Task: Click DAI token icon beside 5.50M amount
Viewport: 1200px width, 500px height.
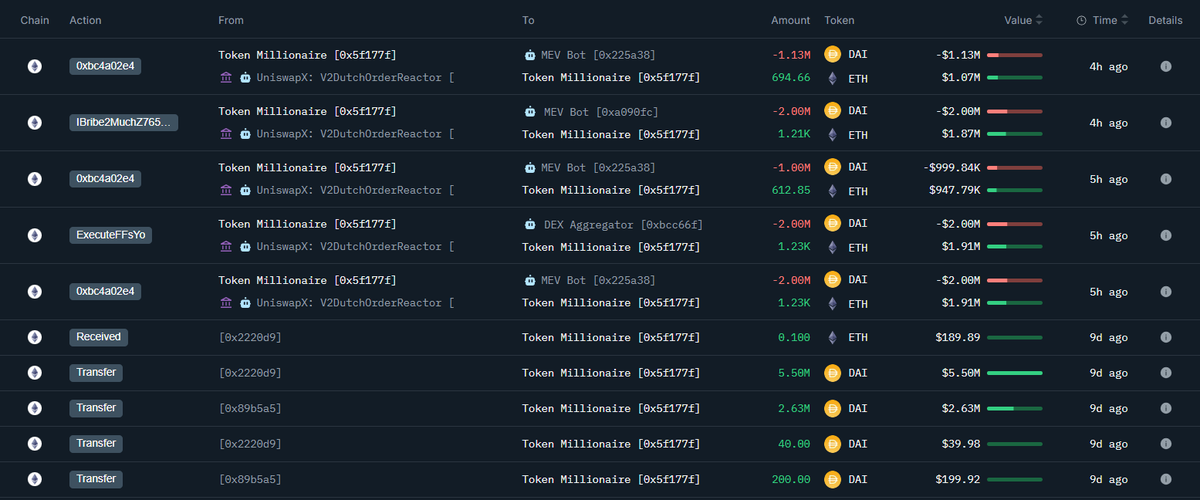Action: [x=831, y=372]
